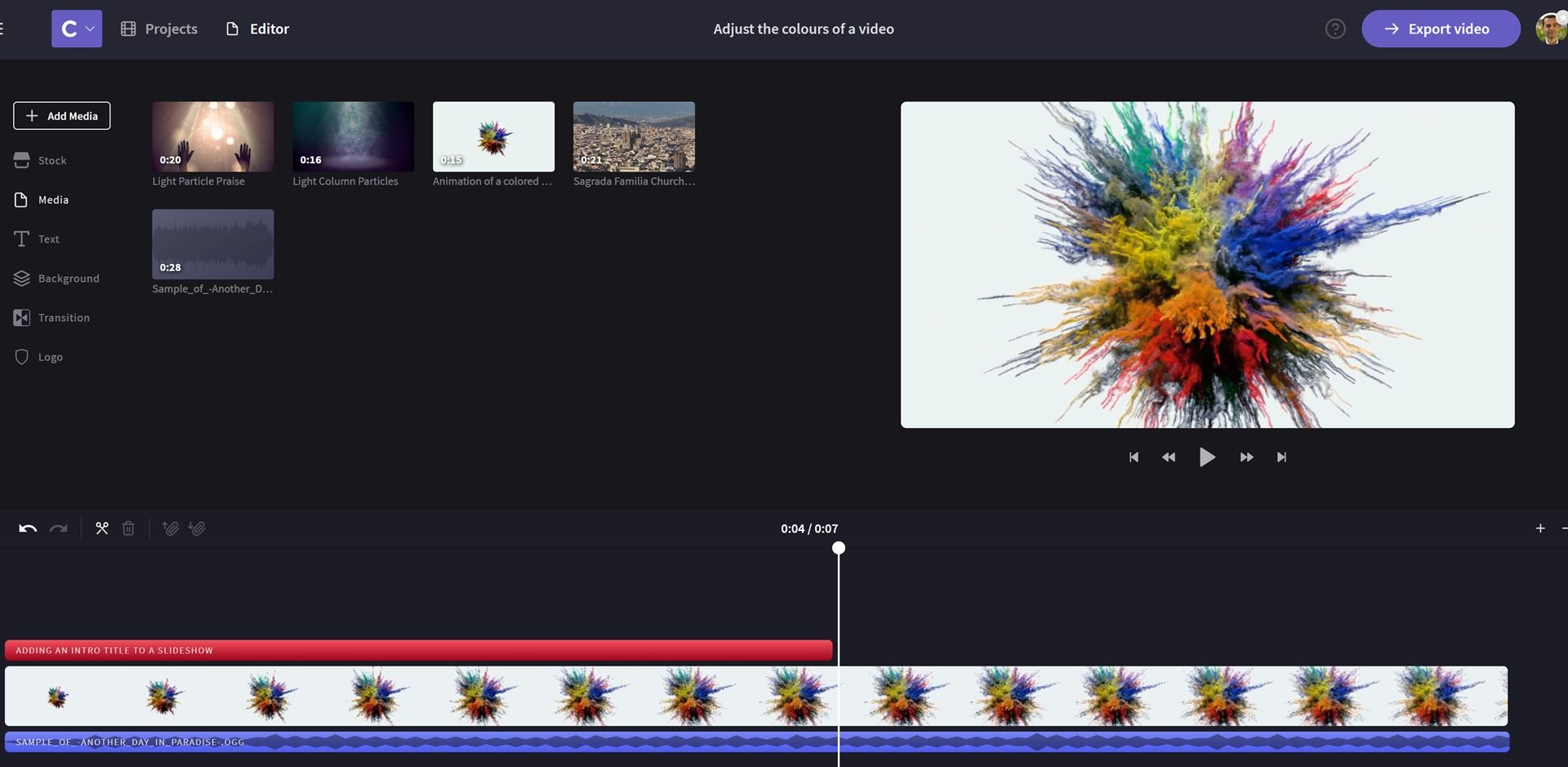Click the Redo icon

(58, 528)
